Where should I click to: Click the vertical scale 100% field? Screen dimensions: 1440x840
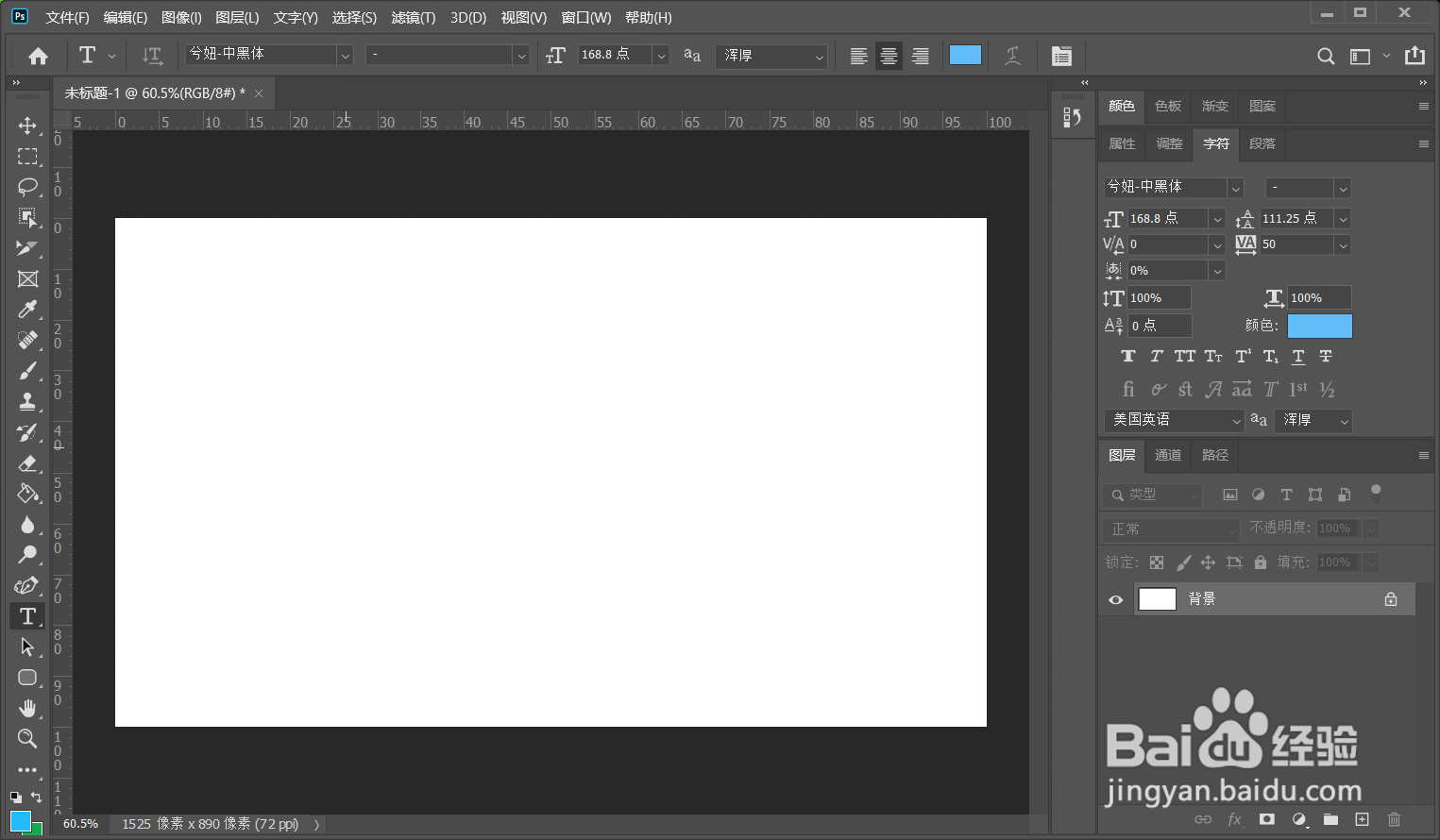point(1159,298)
